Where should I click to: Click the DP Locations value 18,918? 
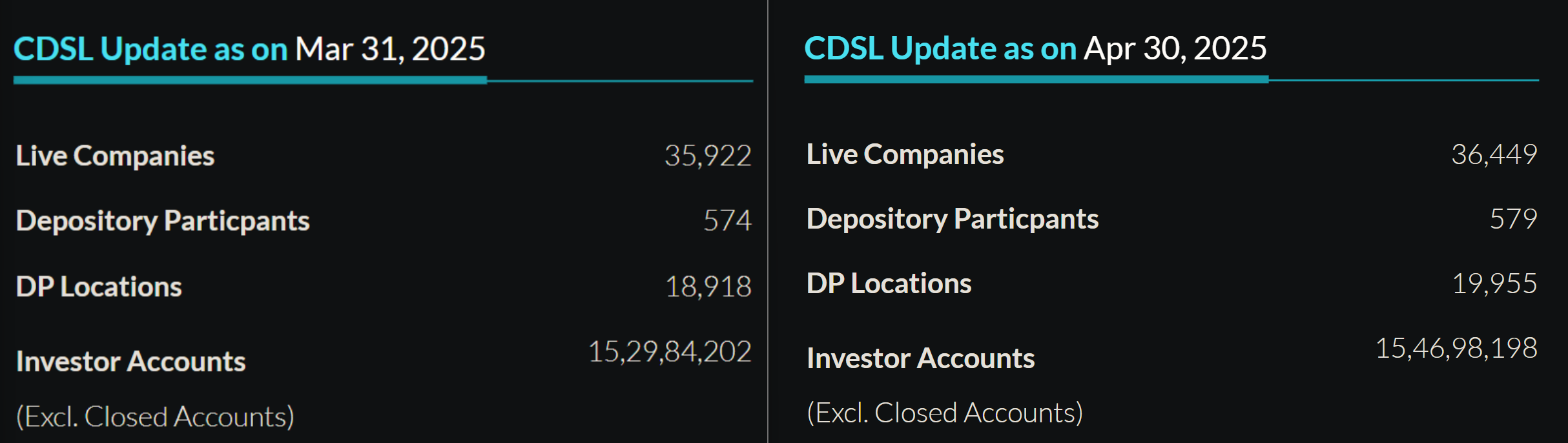point(708,287)
